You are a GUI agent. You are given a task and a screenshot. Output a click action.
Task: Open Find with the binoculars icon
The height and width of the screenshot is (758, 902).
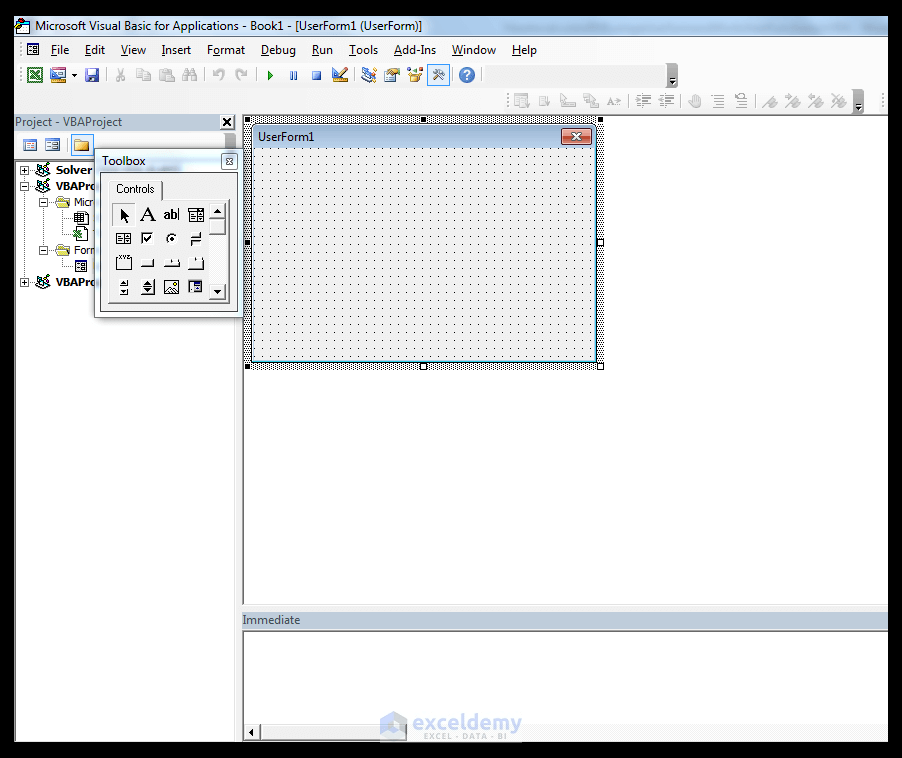coord(189,75)
